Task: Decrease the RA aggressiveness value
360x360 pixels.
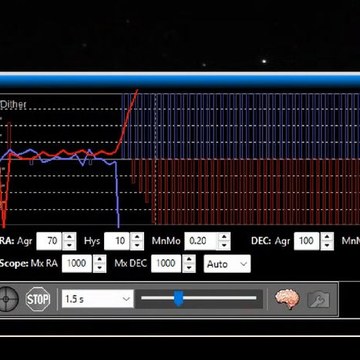Action: coord(69,245)
